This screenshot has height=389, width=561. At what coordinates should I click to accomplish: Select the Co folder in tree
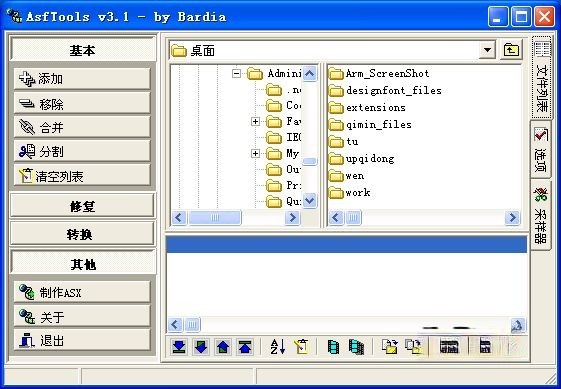click(x=284, y=106)
